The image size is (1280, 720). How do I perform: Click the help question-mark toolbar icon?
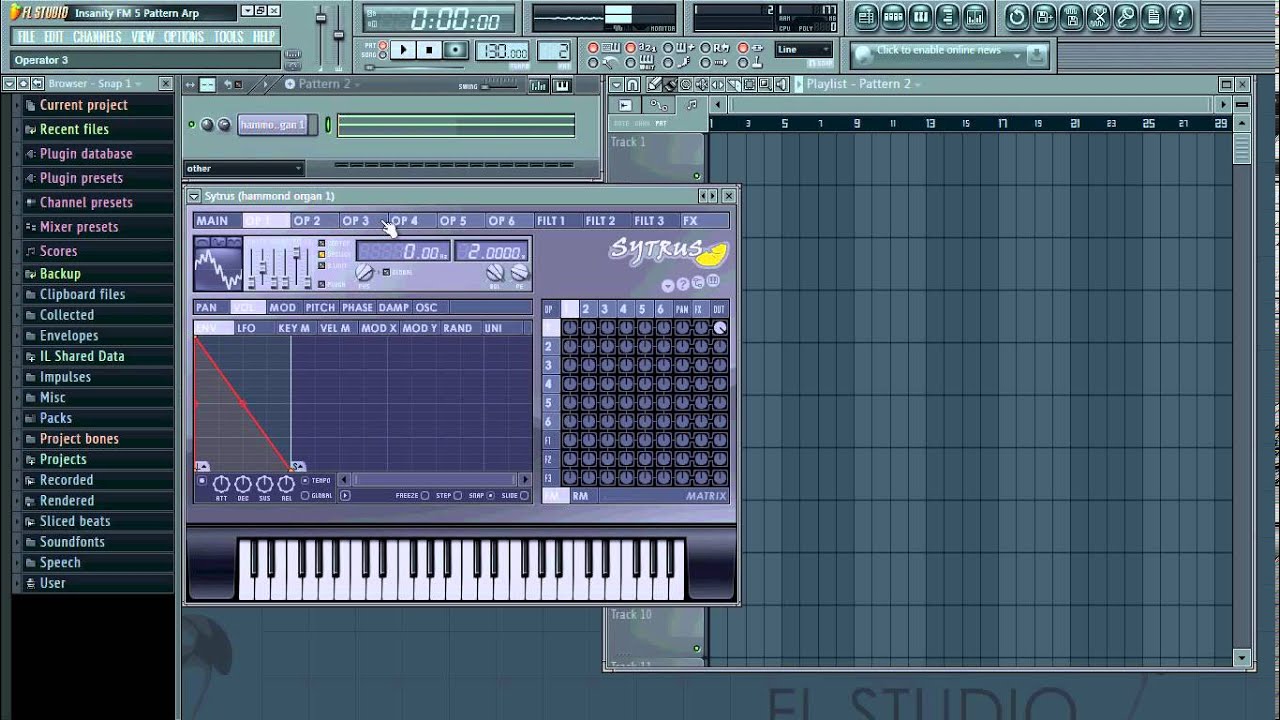[1180, 16]
